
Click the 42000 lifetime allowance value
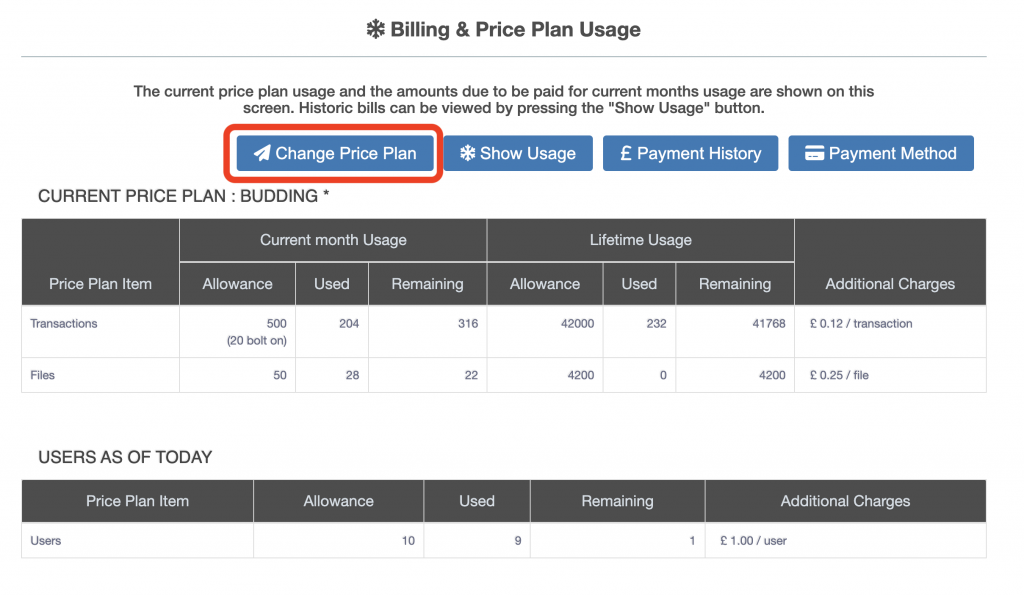(576, 324)
